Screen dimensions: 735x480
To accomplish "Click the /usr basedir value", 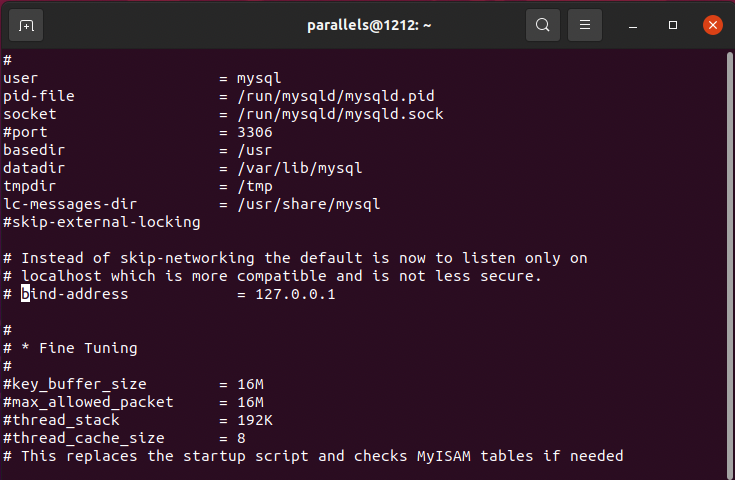I will (255, 150).
